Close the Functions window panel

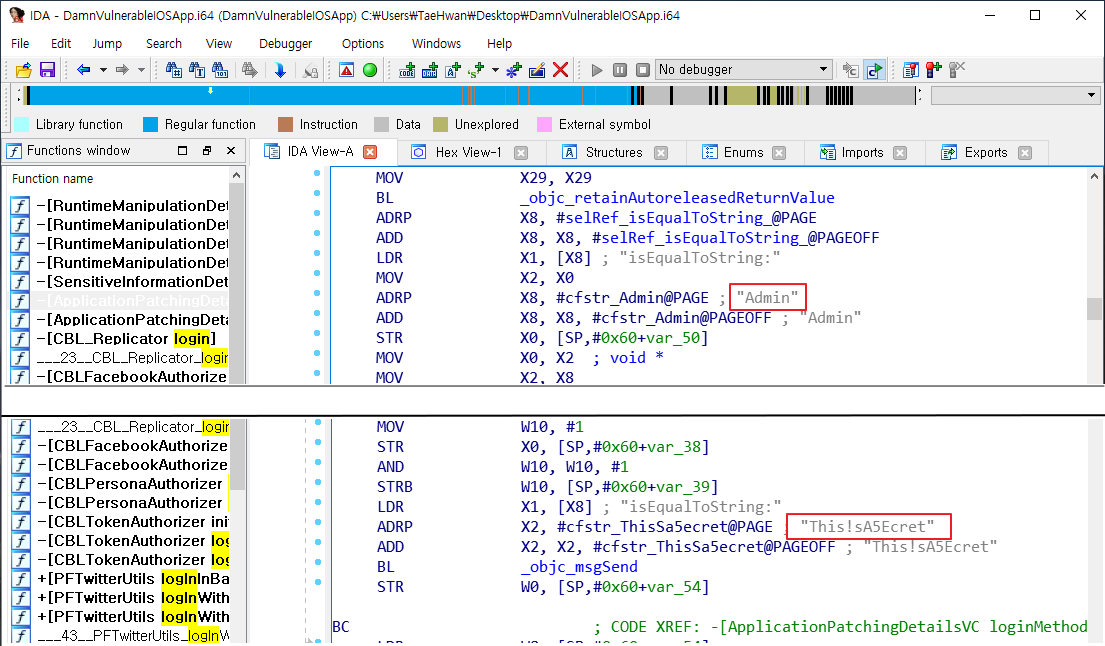pos(230,151)
